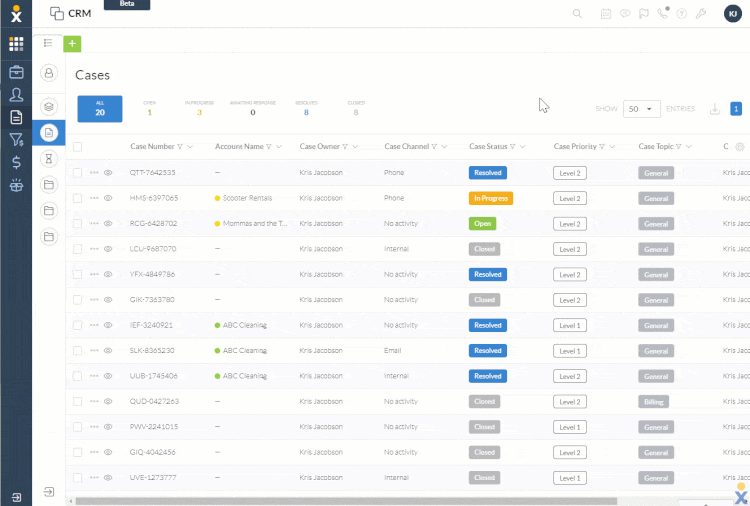This screenshot has height=506, width=750.
Task: Select the All 20 cases filter tab
Action: 100,109
